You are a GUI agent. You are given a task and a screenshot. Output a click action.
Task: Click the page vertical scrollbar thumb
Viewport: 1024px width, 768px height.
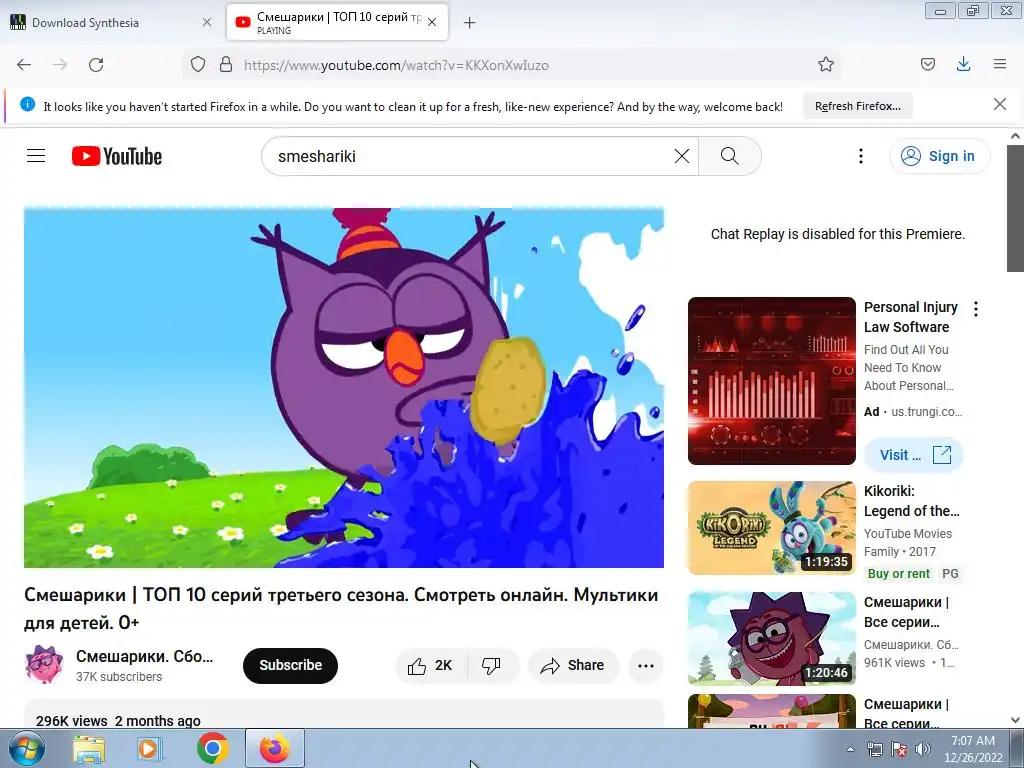[1015, 208]
